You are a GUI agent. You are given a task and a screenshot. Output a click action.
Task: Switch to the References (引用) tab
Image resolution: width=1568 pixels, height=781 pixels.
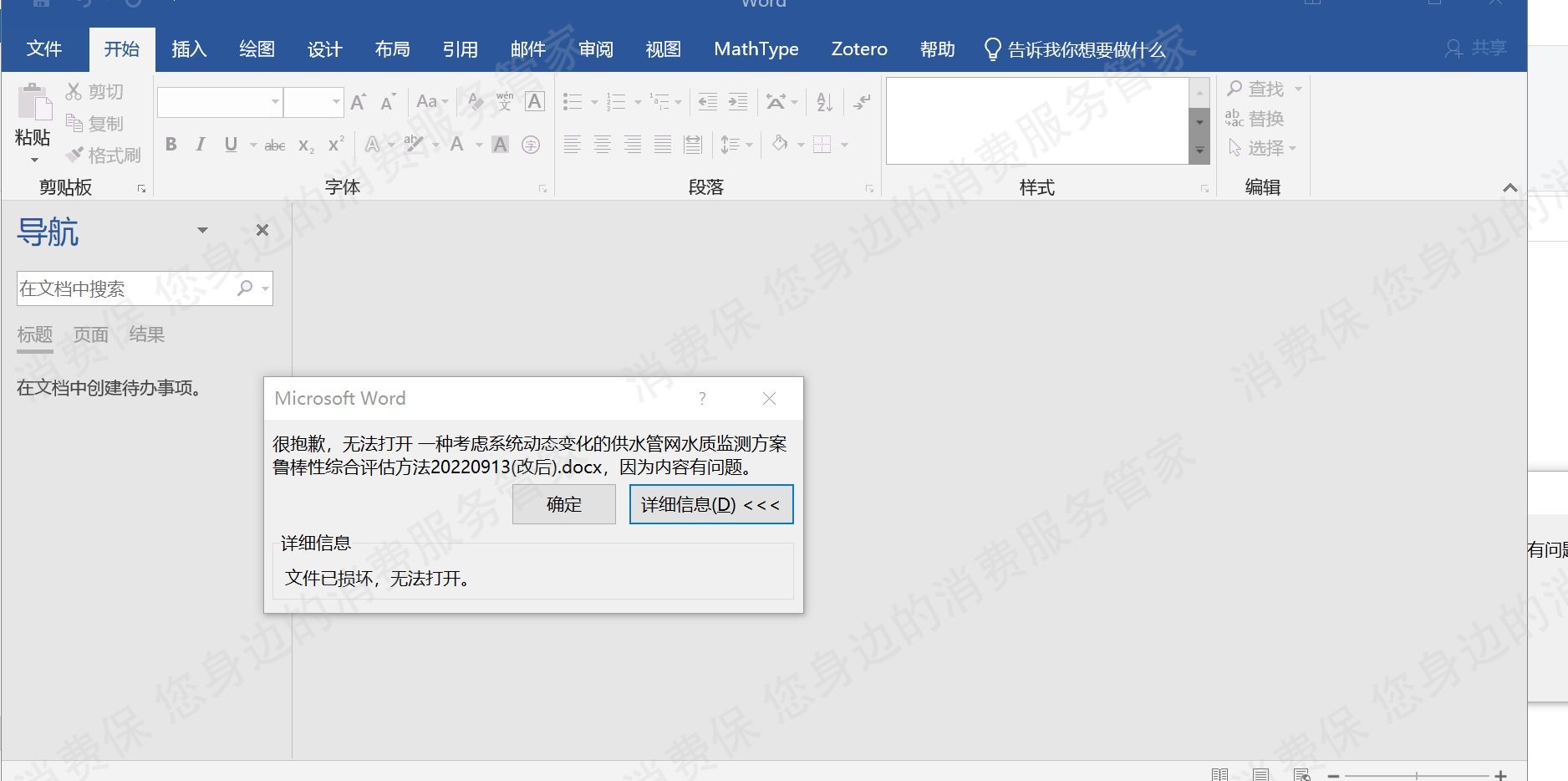(x=460, y=48)
